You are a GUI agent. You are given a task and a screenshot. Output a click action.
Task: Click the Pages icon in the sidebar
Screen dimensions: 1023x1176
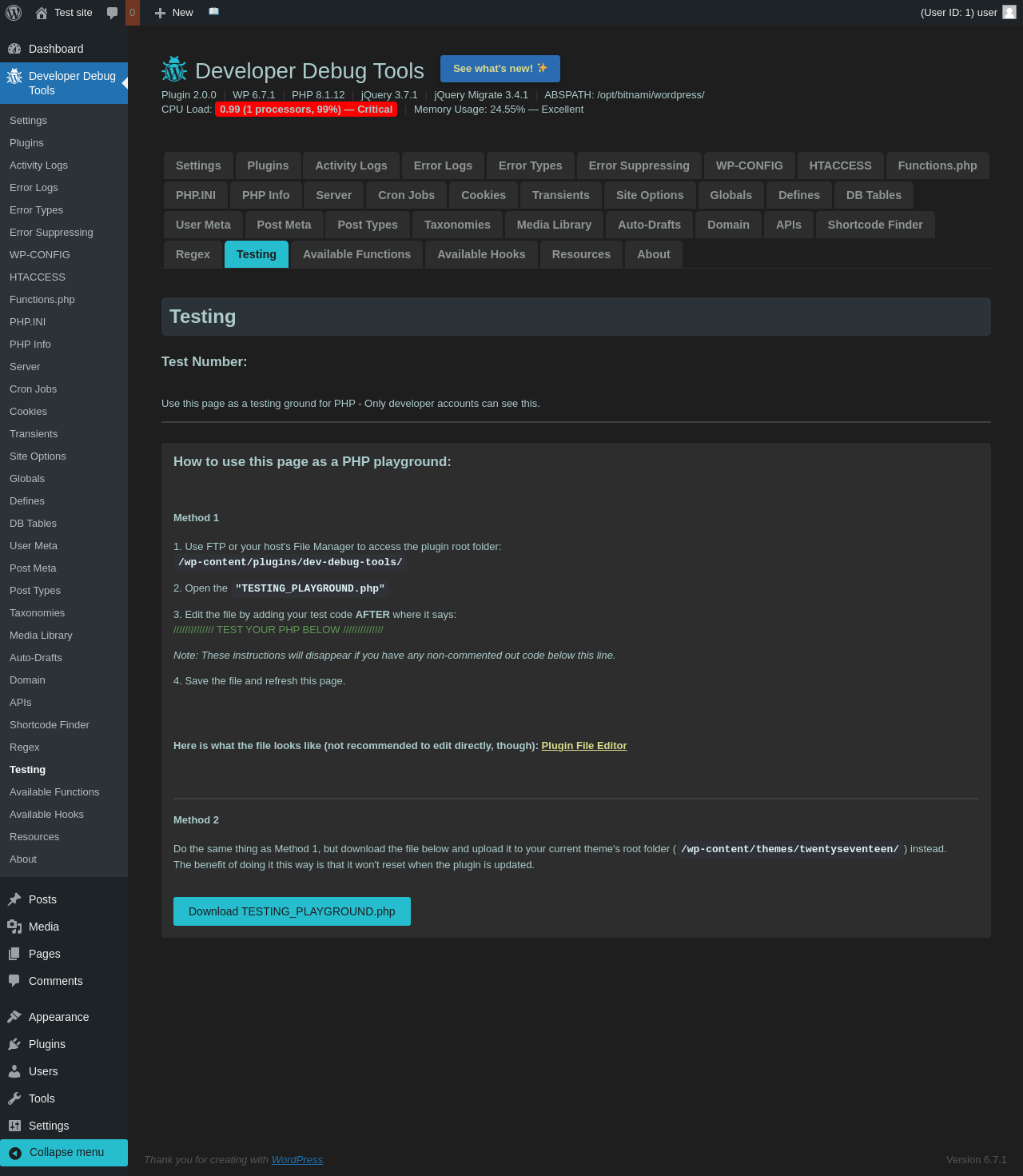click(x=14, y=954)
